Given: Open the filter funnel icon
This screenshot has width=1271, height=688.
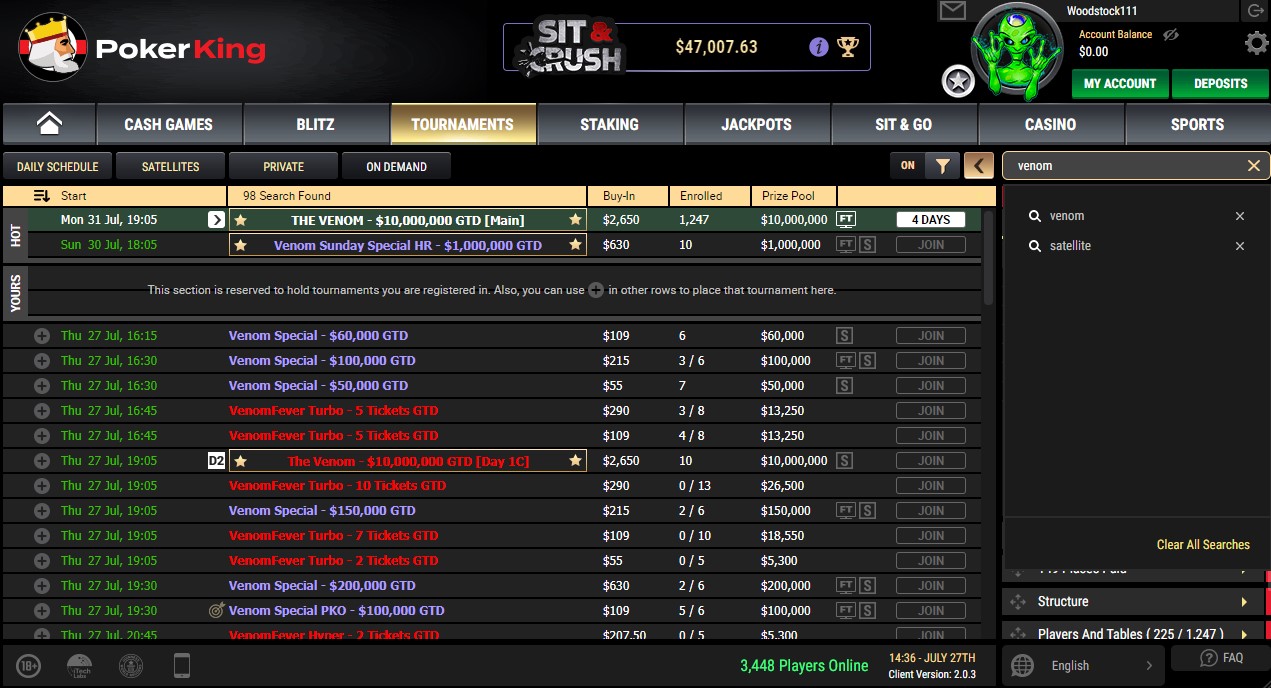Looking at the screenshot, I should 942,166.
